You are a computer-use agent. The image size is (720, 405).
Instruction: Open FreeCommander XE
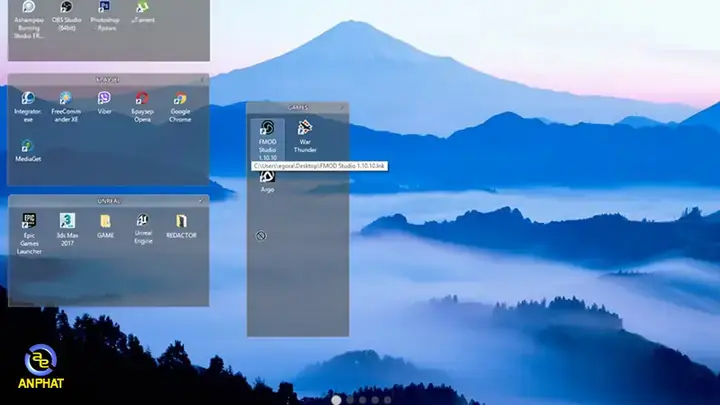point(66,99)
